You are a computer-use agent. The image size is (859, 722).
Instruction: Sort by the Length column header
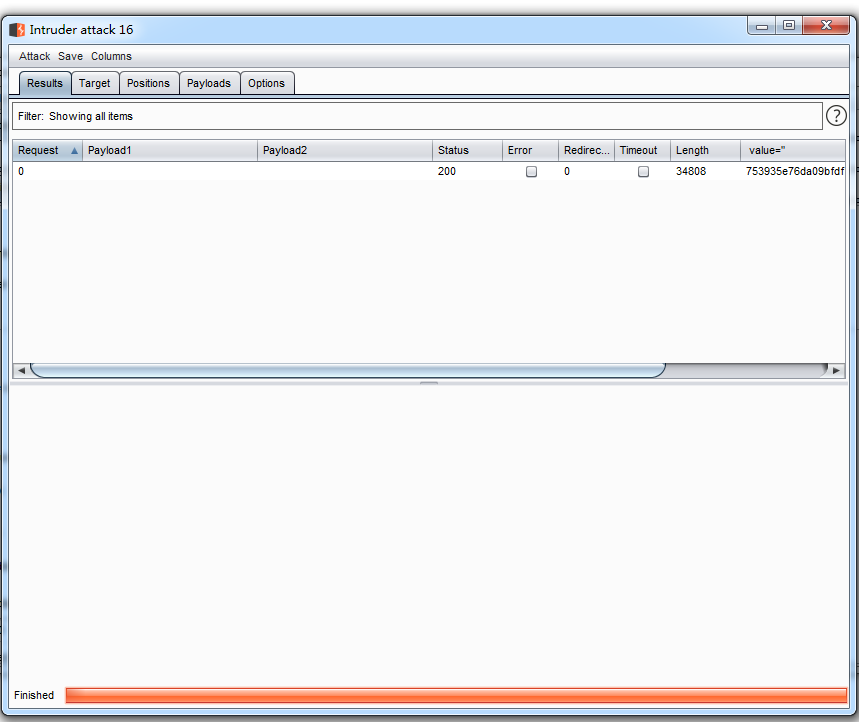(706, 151)
